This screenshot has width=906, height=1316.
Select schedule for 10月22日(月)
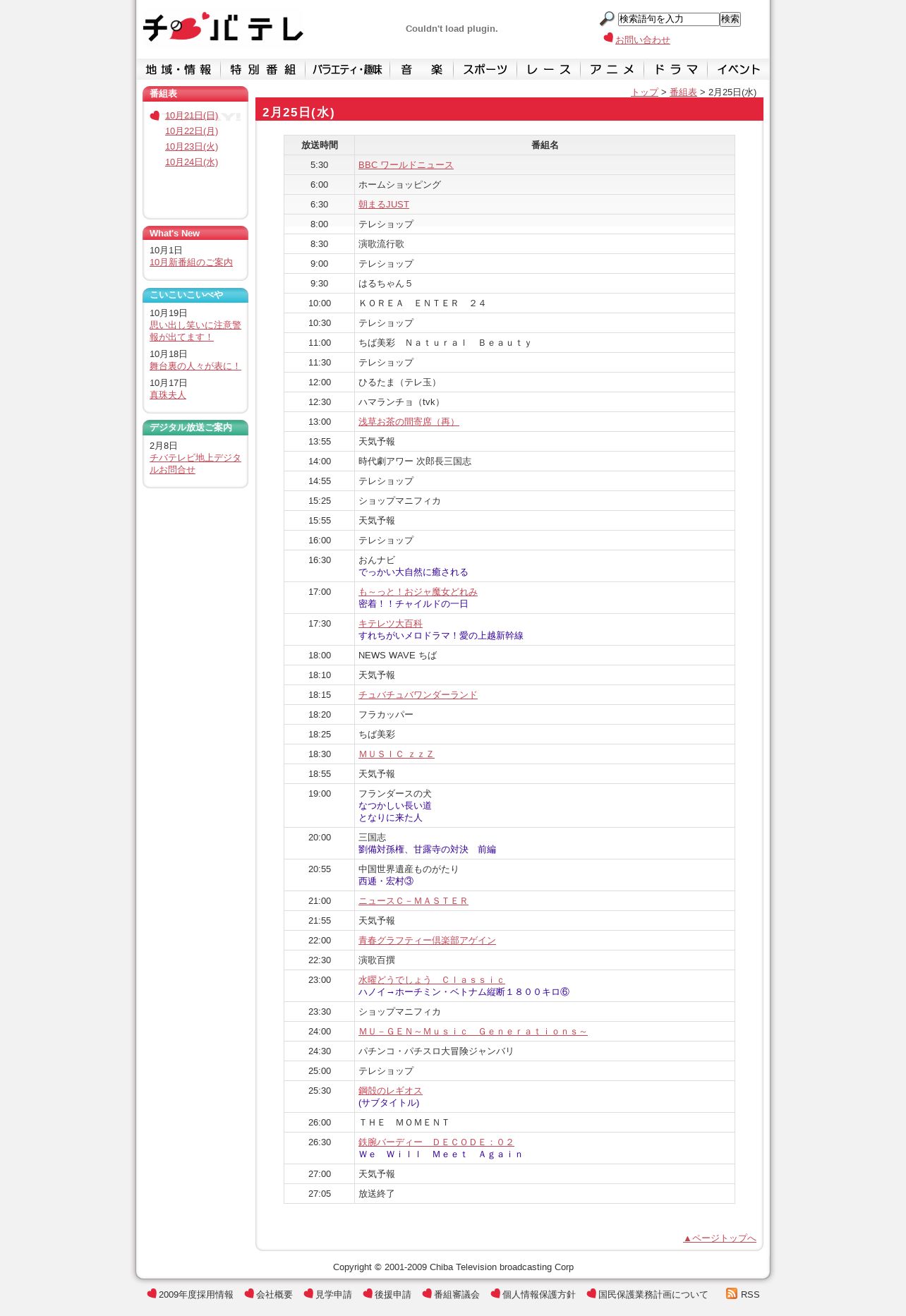[x=191, y=131]
